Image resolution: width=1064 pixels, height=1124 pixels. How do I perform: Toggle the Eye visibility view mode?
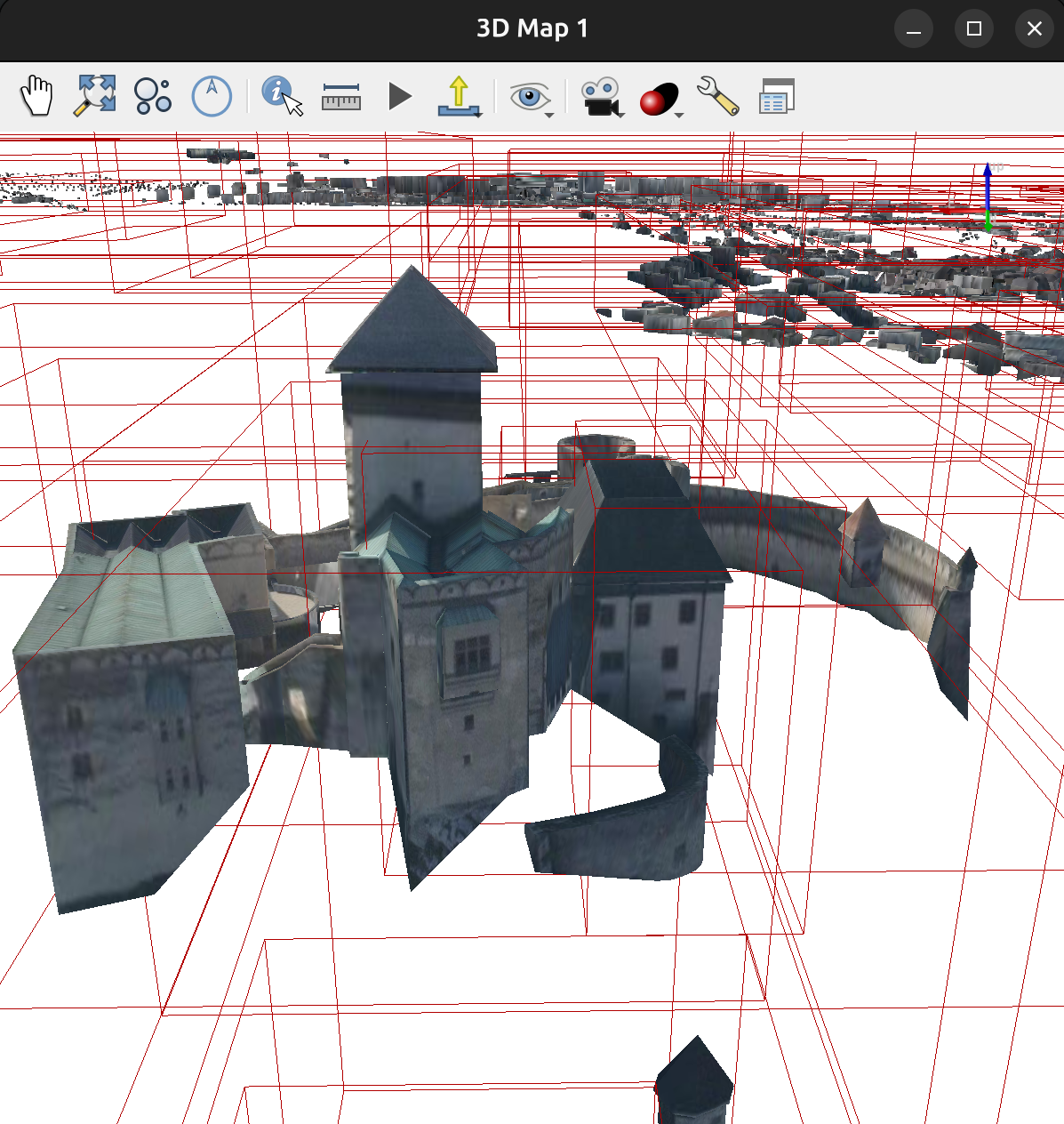530,93
